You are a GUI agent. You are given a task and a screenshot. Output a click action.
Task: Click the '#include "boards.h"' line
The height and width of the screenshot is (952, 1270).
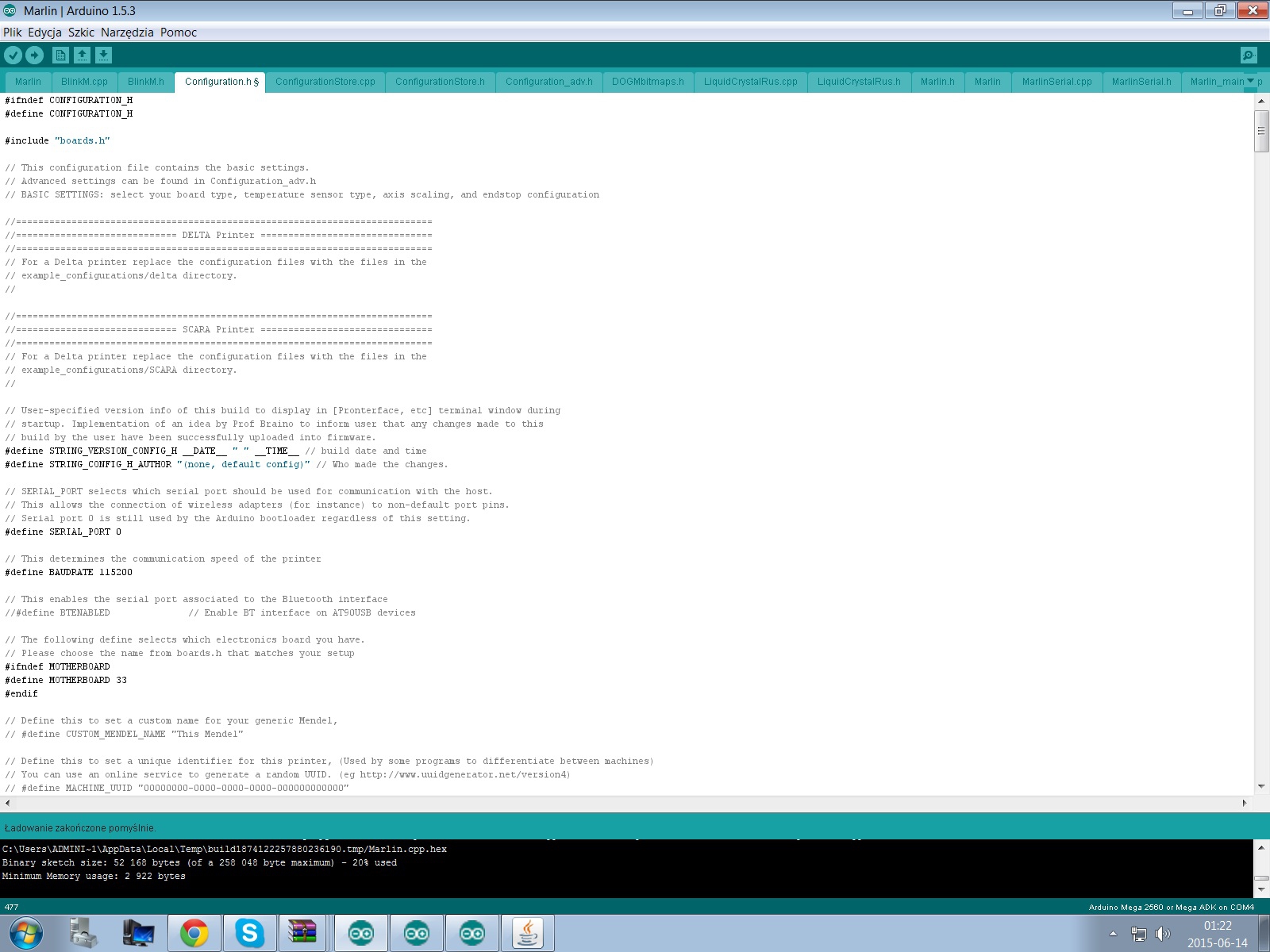(x=58, y=140)
